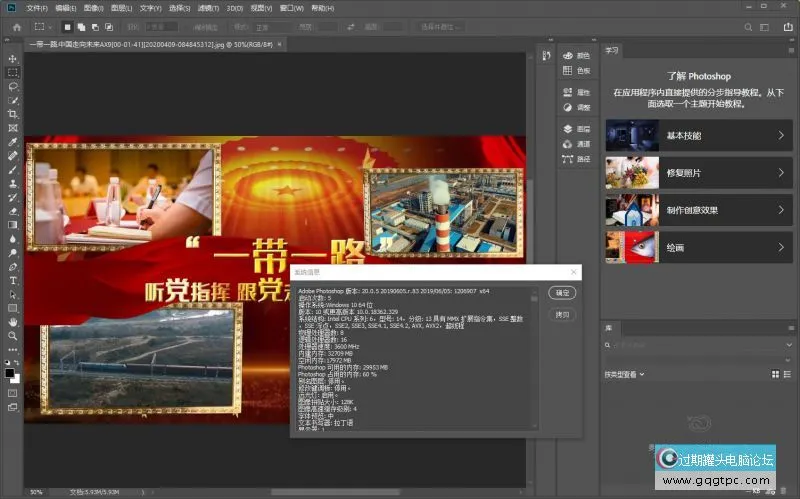
Task: Open the workspace switcher icon
Action: click(x=764, y=27)
